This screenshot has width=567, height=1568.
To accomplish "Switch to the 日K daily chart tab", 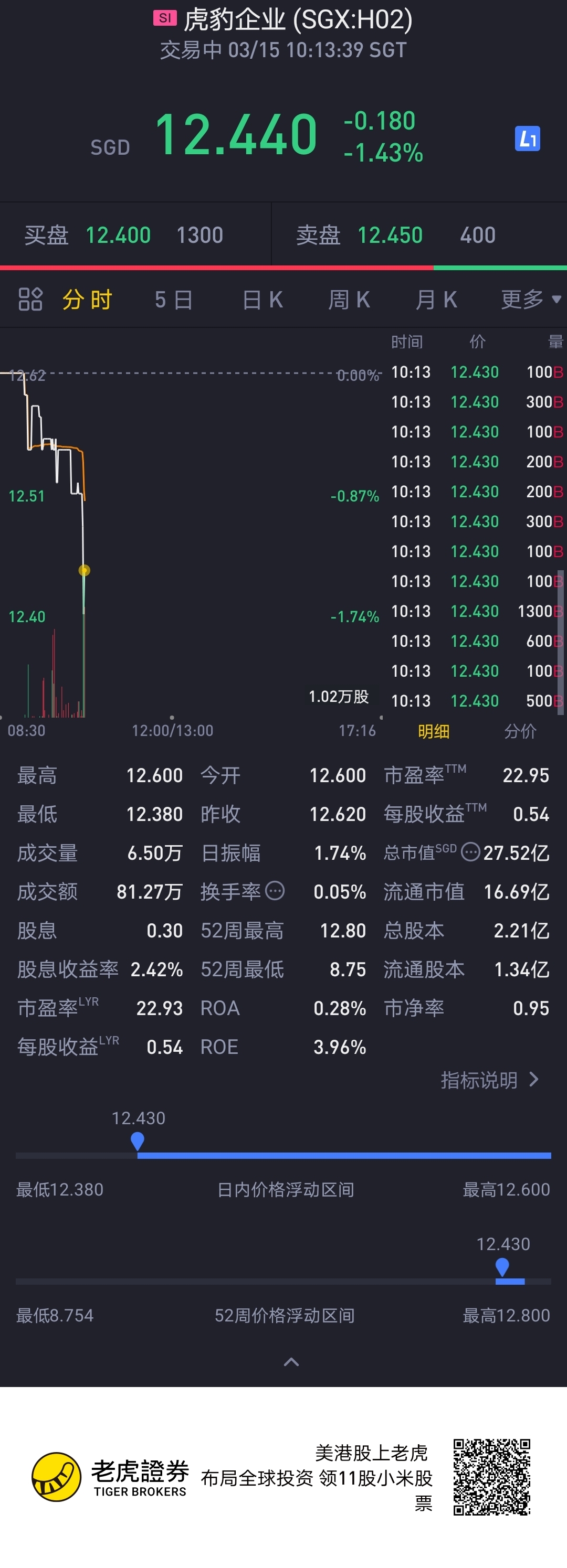I will pos(262,300).
